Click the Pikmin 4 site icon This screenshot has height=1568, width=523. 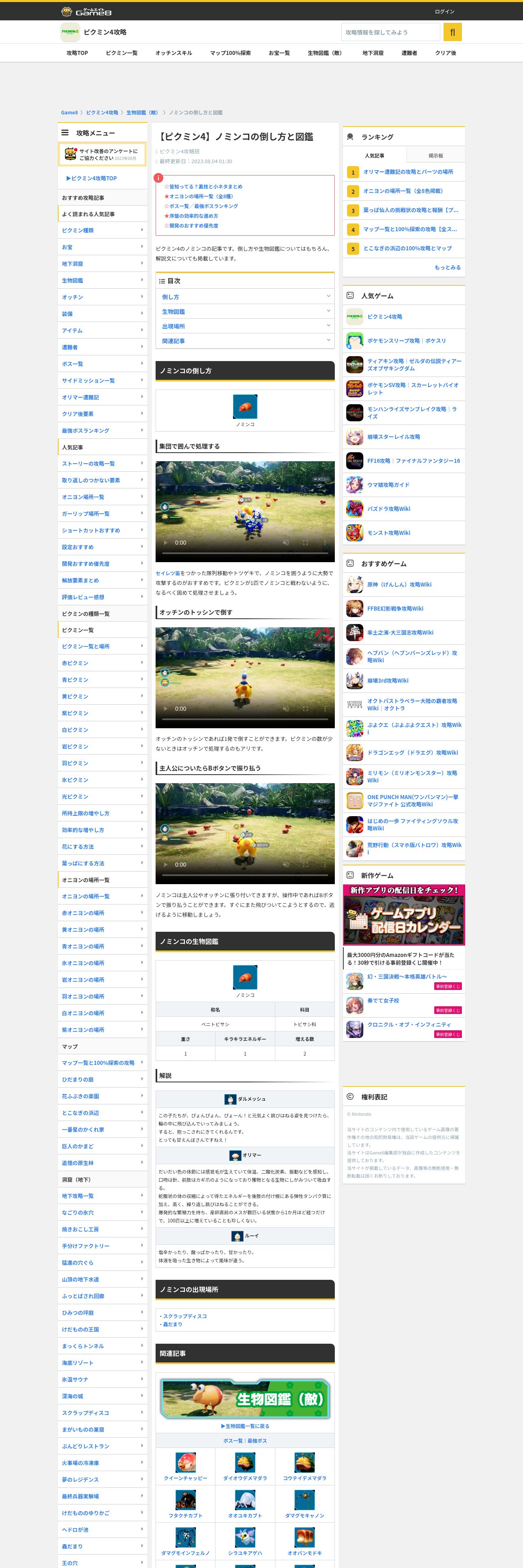tap(70, 32)
